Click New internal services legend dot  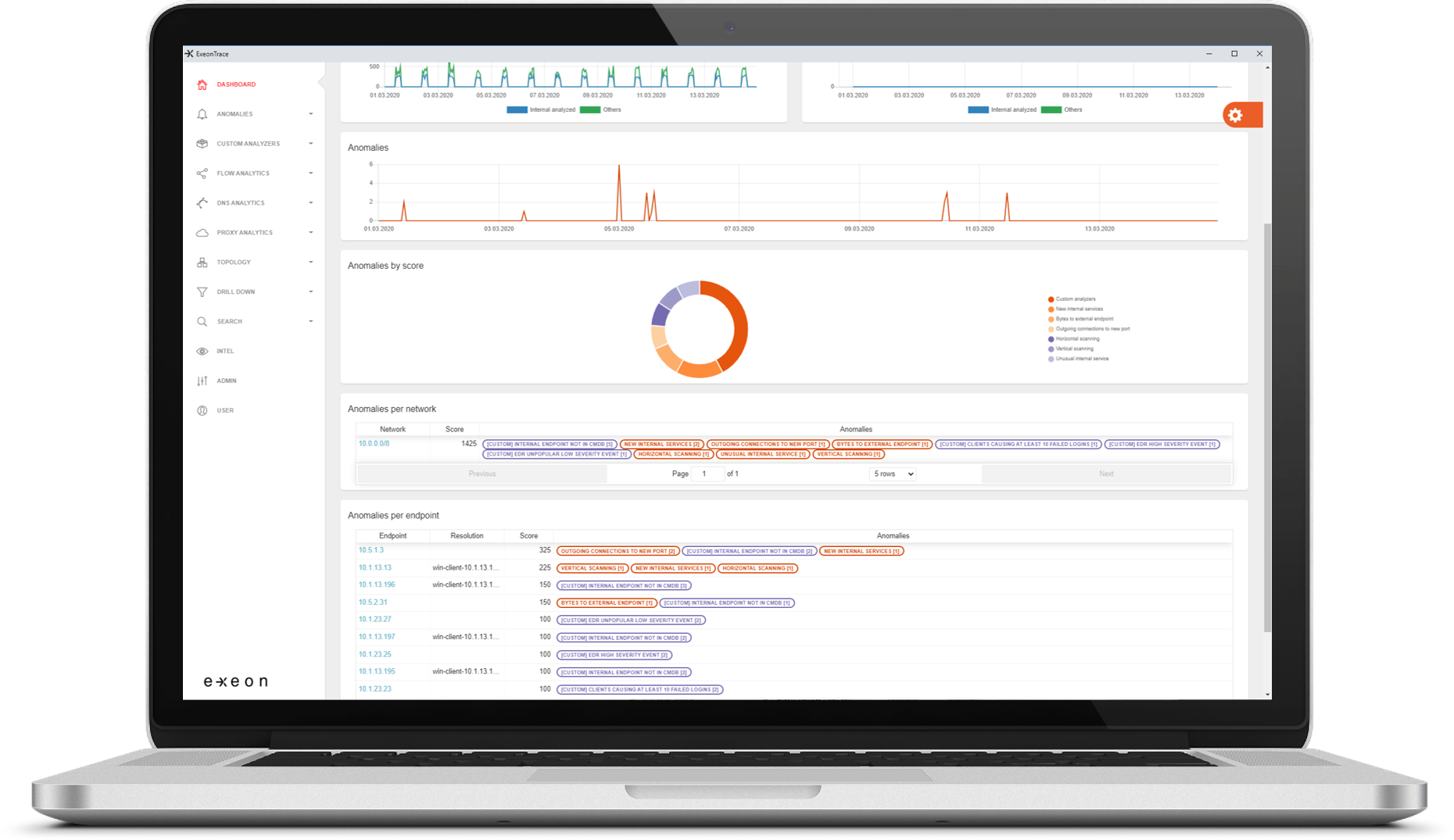(1051, 309)
